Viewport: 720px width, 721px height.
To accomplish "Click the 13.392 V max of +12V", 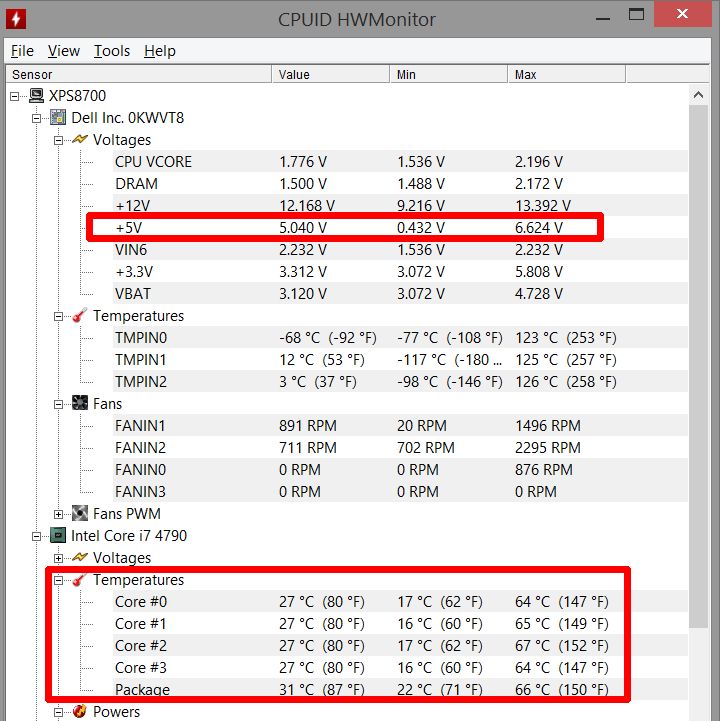I will (x=543, y=206).
